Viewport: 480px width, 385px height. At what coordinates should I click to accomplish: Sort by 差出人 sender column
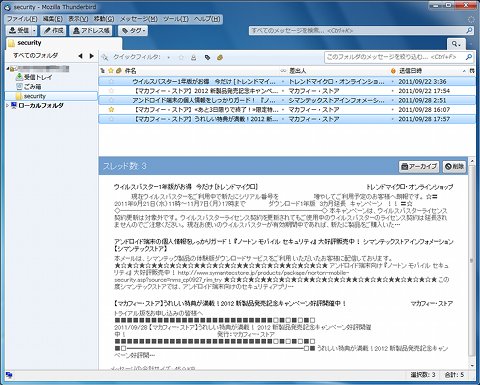click(338, 71)
